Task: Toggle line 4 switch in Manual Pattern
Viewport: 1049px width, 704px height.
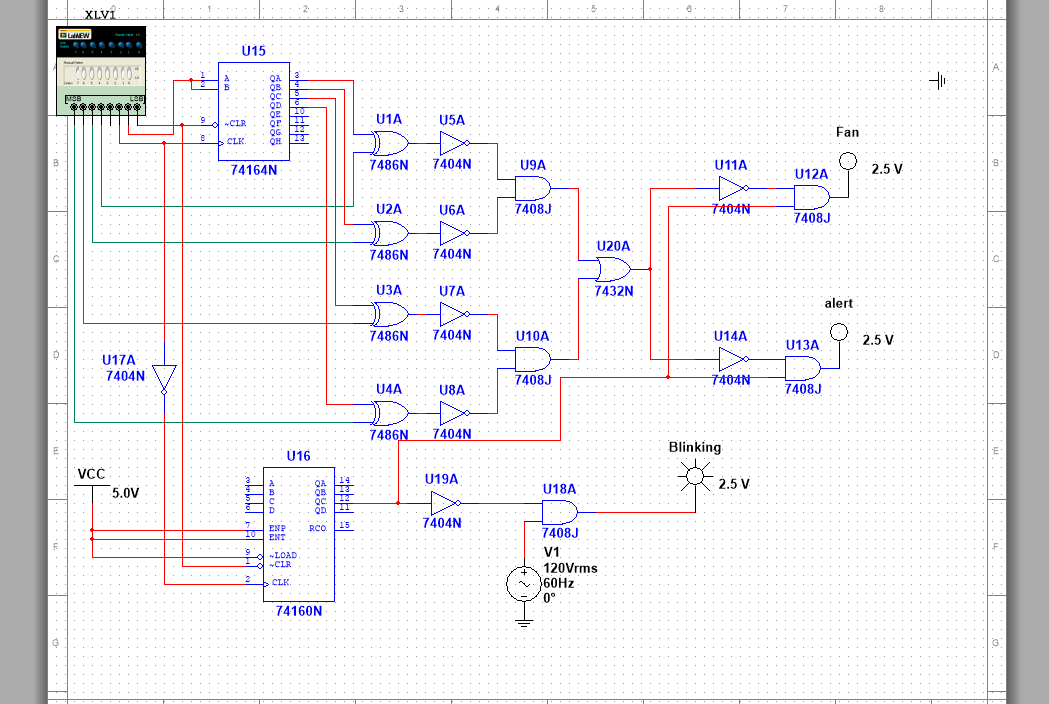Action: [99, 72]
